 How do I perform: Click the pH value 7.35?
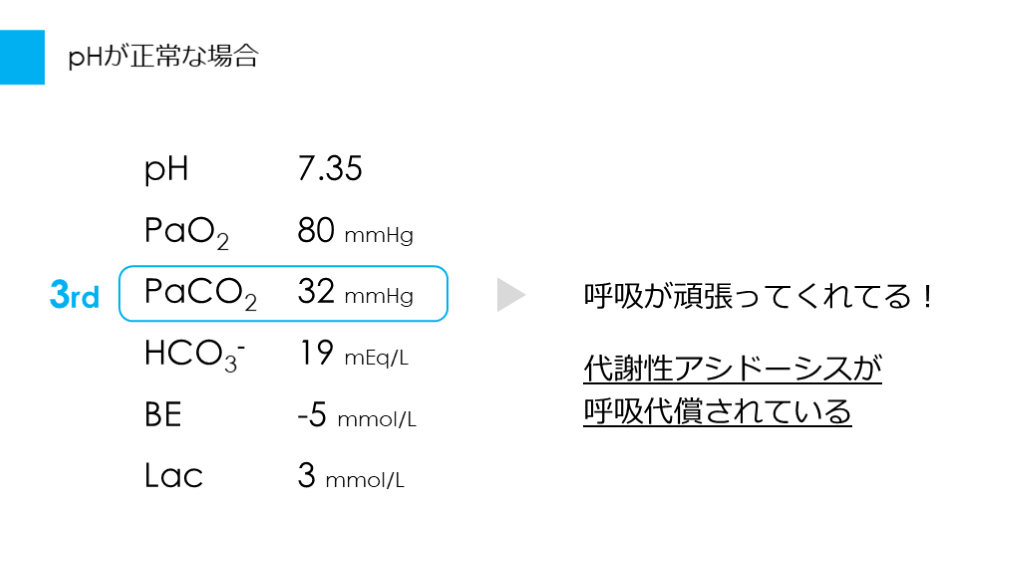tap(329, 169)
